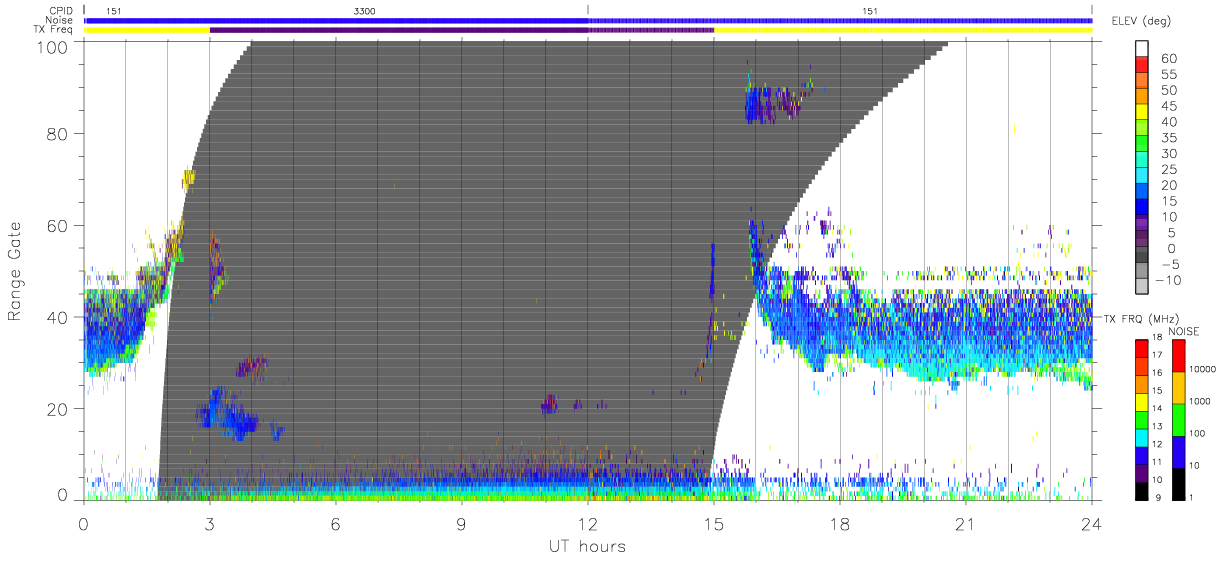Viewport: 1228px width, 567px height.
Task: Click the 60 tick on the Range Gate axis
Action: [x=57, y=225]
